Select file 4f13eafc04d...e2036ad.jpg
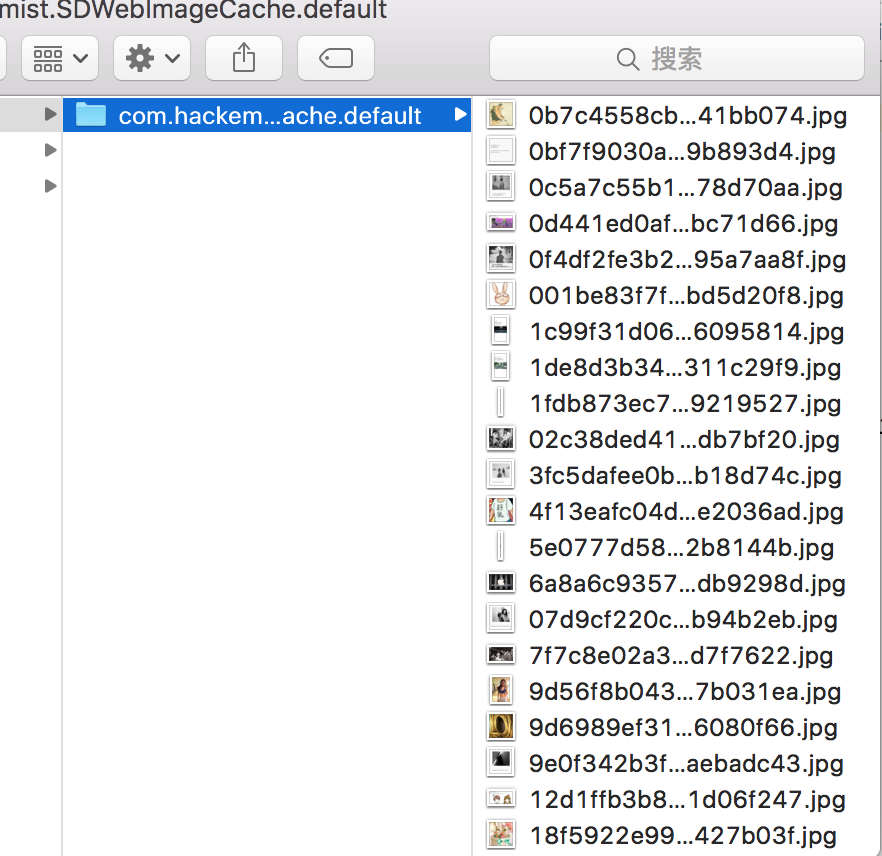This screenshot has height=856, width=882. coord(676,511)
